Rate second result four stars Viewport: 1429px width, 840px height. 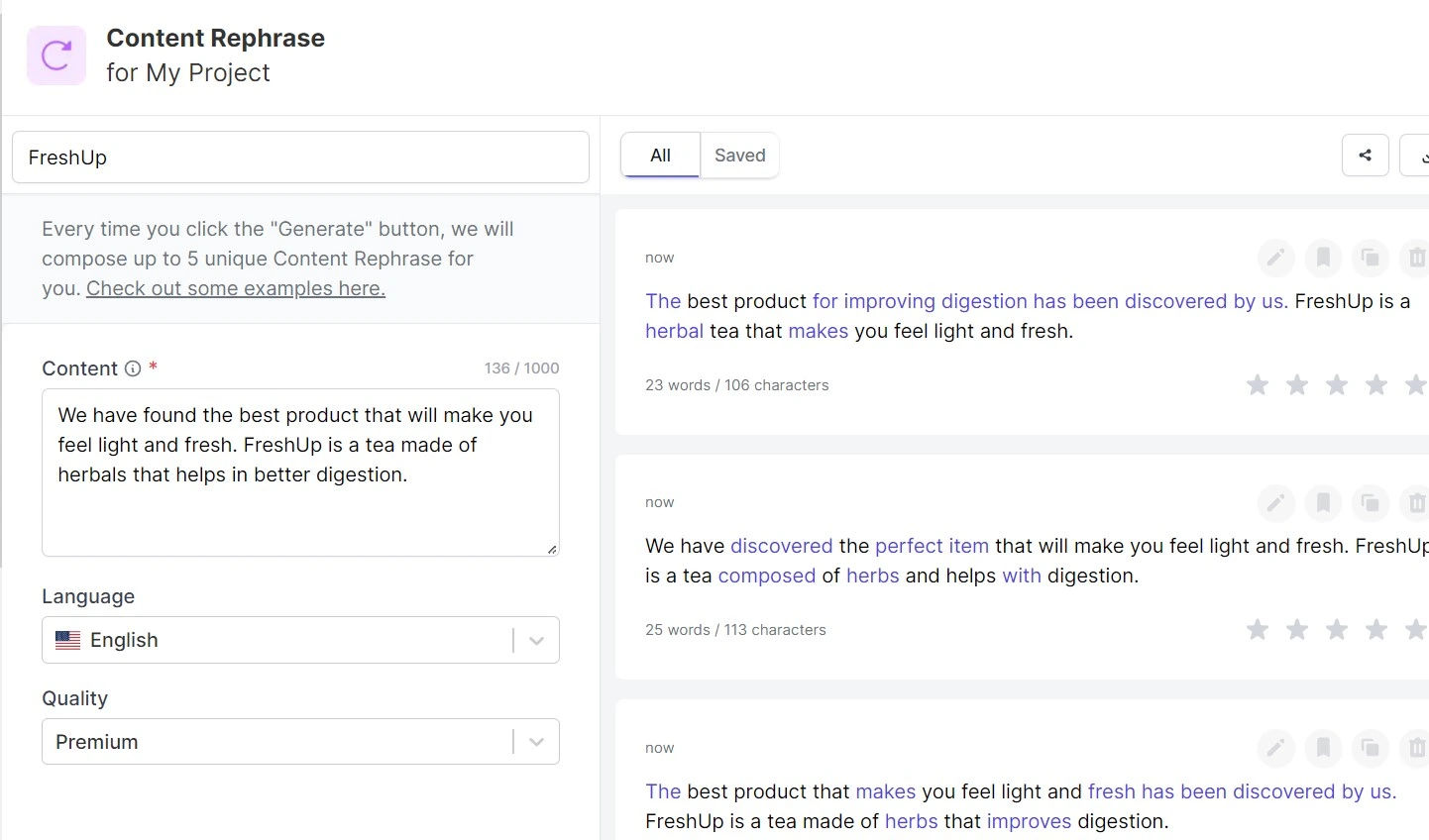point(1376,629)
